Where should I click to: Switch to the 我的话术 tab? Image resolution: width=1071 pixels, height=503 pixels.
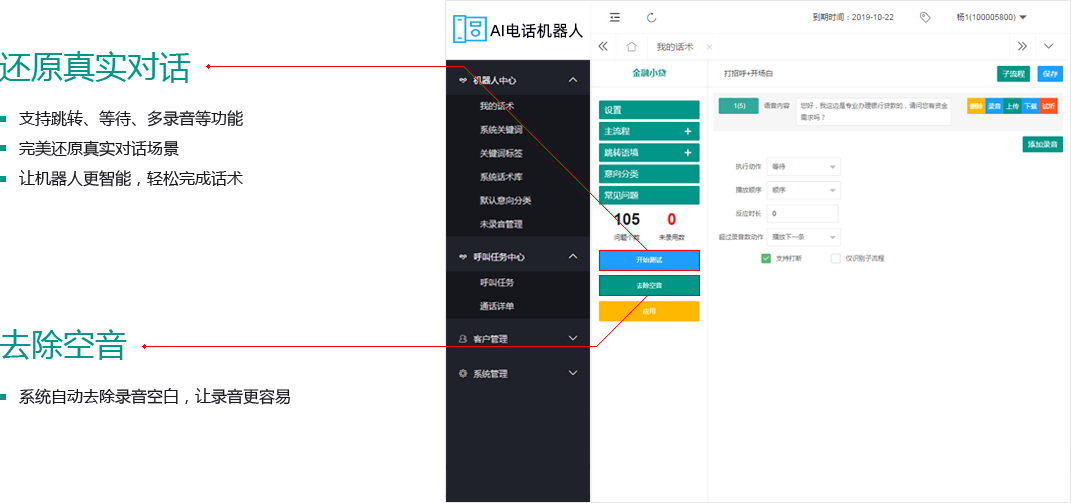click(674, 47)
